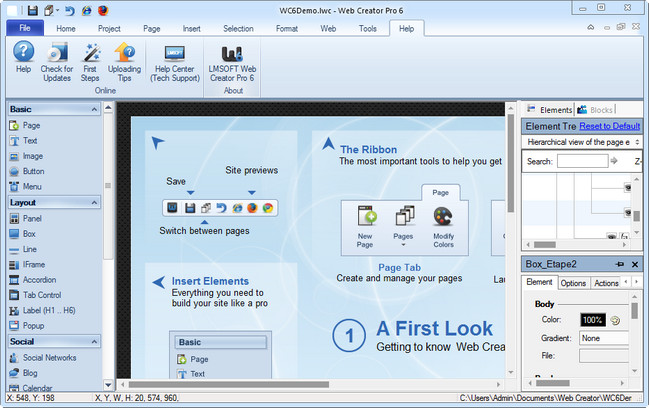
Task: Click Reset to Default link
Action: pyautogui.click(x=610, y=126)
